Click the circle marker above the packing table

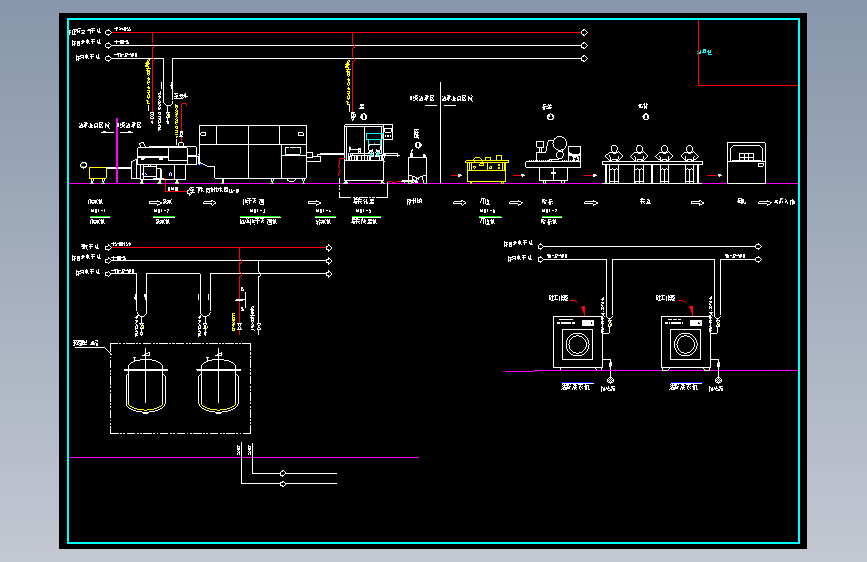(645, 117)
